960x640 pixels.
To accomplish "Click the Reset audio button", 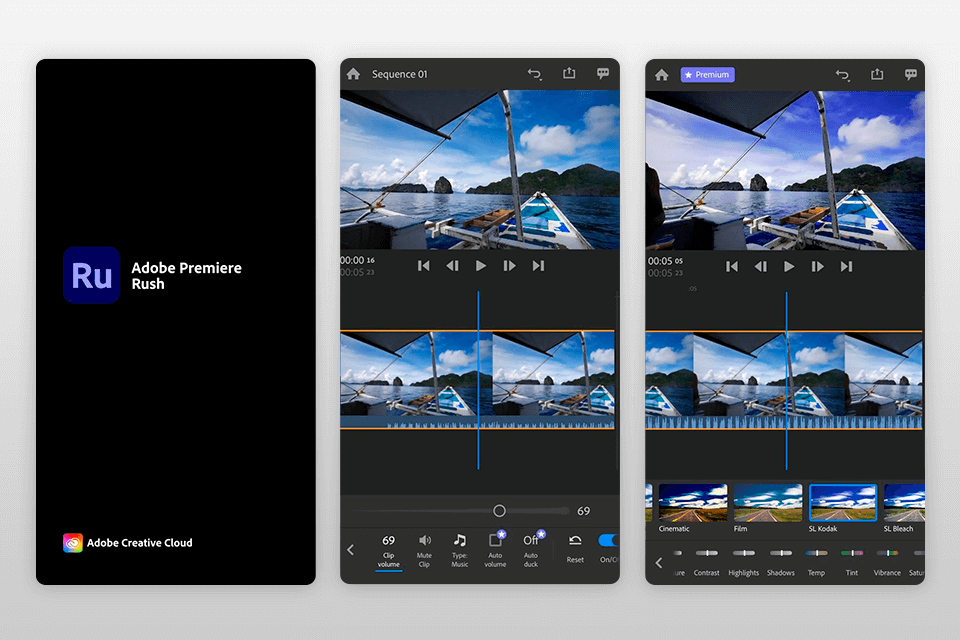I will point(575,549).
